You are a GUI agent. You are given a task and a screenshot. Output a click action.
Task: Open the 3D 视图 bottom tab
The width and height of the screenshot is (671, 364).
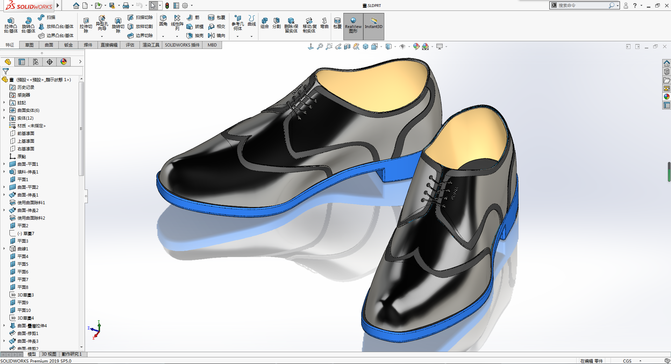coord(49,354)
